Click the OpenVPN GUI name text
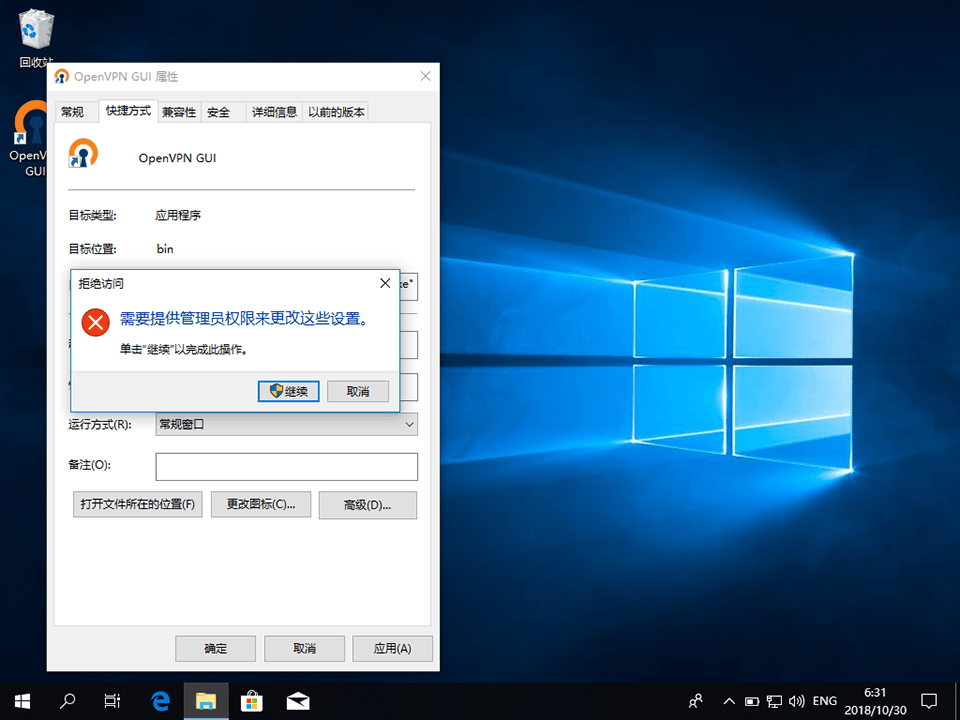The width and height of the screenshot is (960, 720). click(x=178, y=158)
